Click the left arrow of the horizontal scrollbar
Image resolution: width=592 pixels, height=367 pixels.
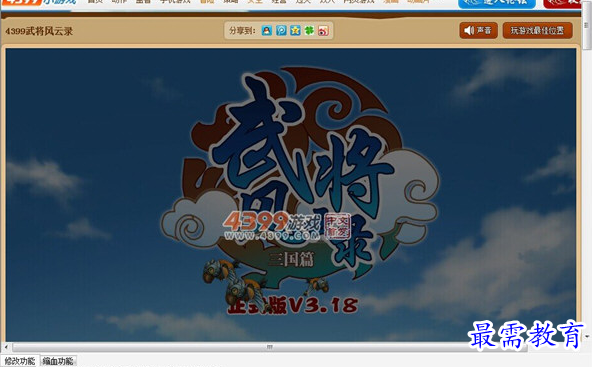tap(6, 347)
